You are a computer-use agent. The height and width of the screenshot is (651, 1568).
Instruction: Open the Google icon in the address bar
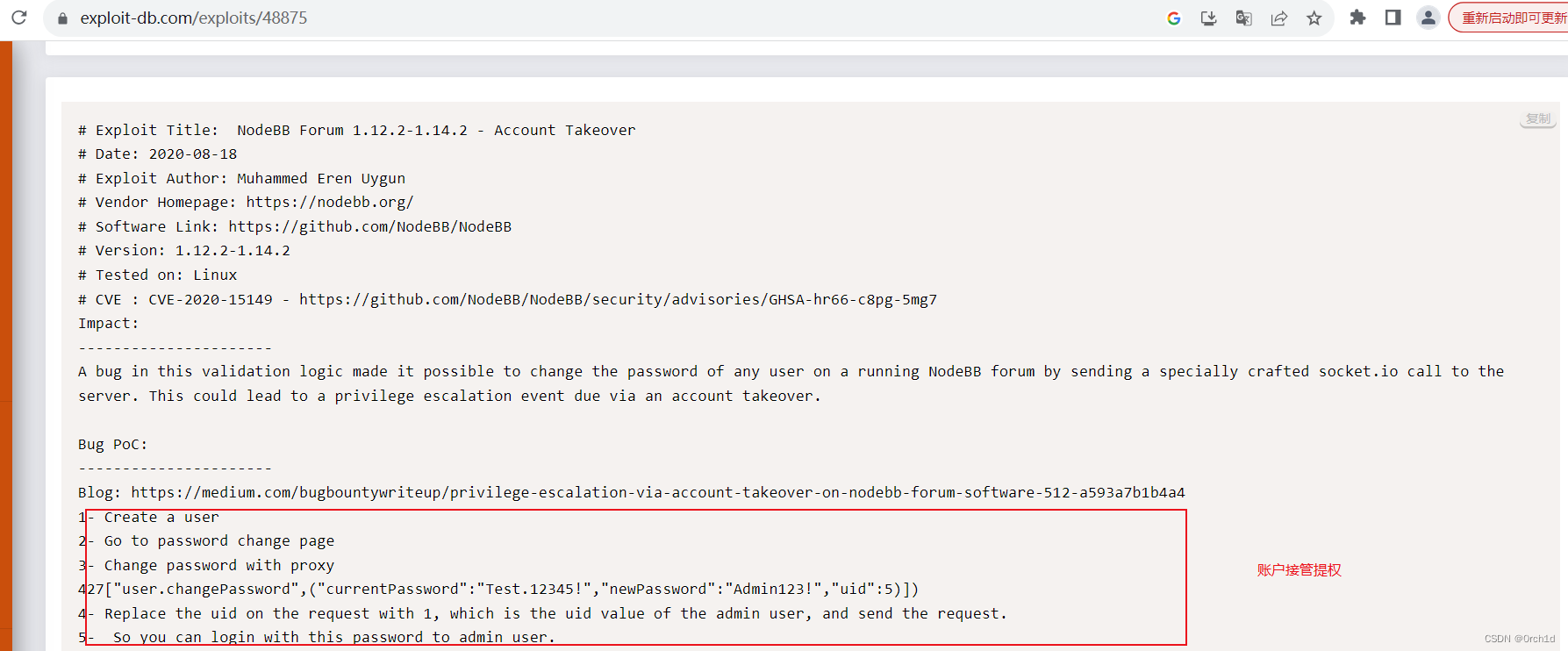coord(1174,18)
